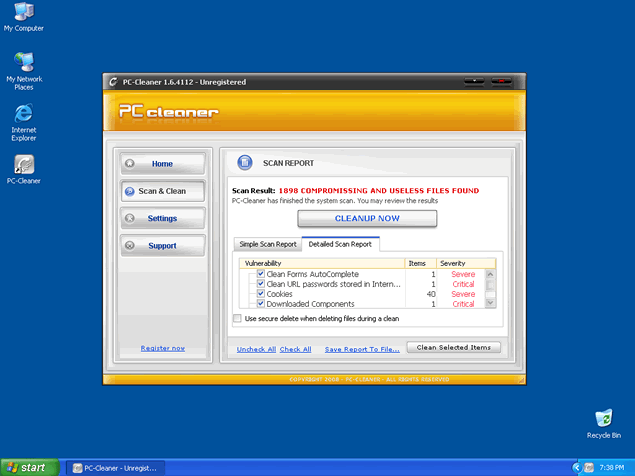Uncheck Clean Forms AutoComplete checkbox
635x476 pixels.
click(x=260, y=274)
